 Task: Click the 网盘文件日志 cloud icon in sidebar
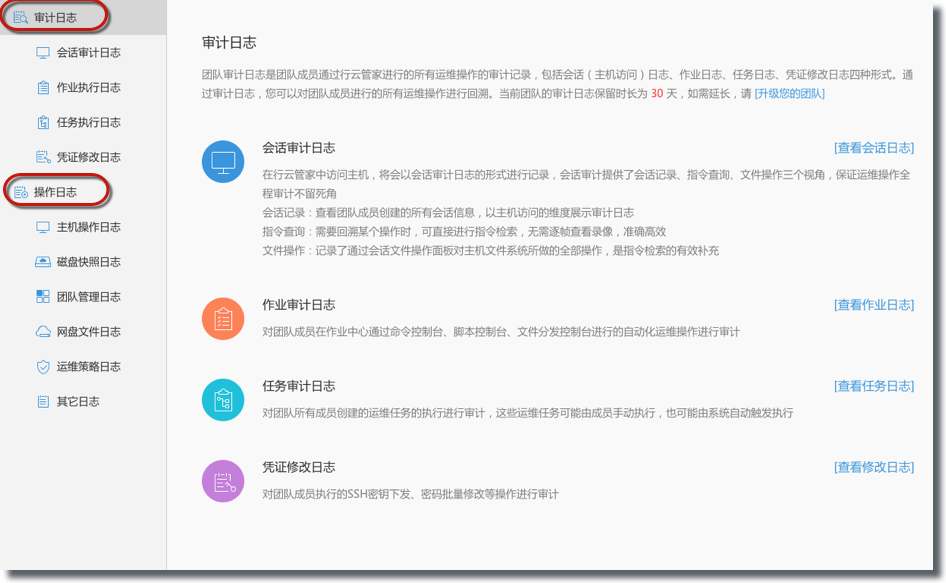pyautogui.click(x=43, y=332)
